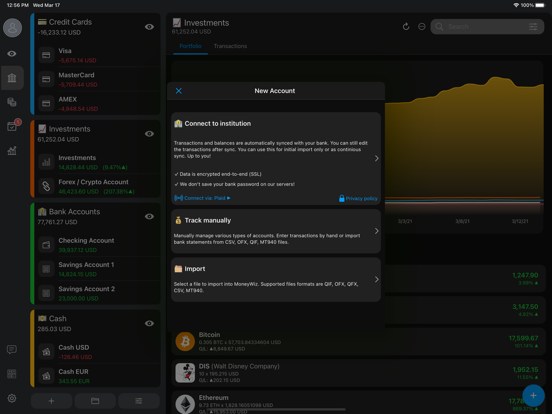Click the Forex / Crypto Account paperclip icon

(x=46, y=186)
